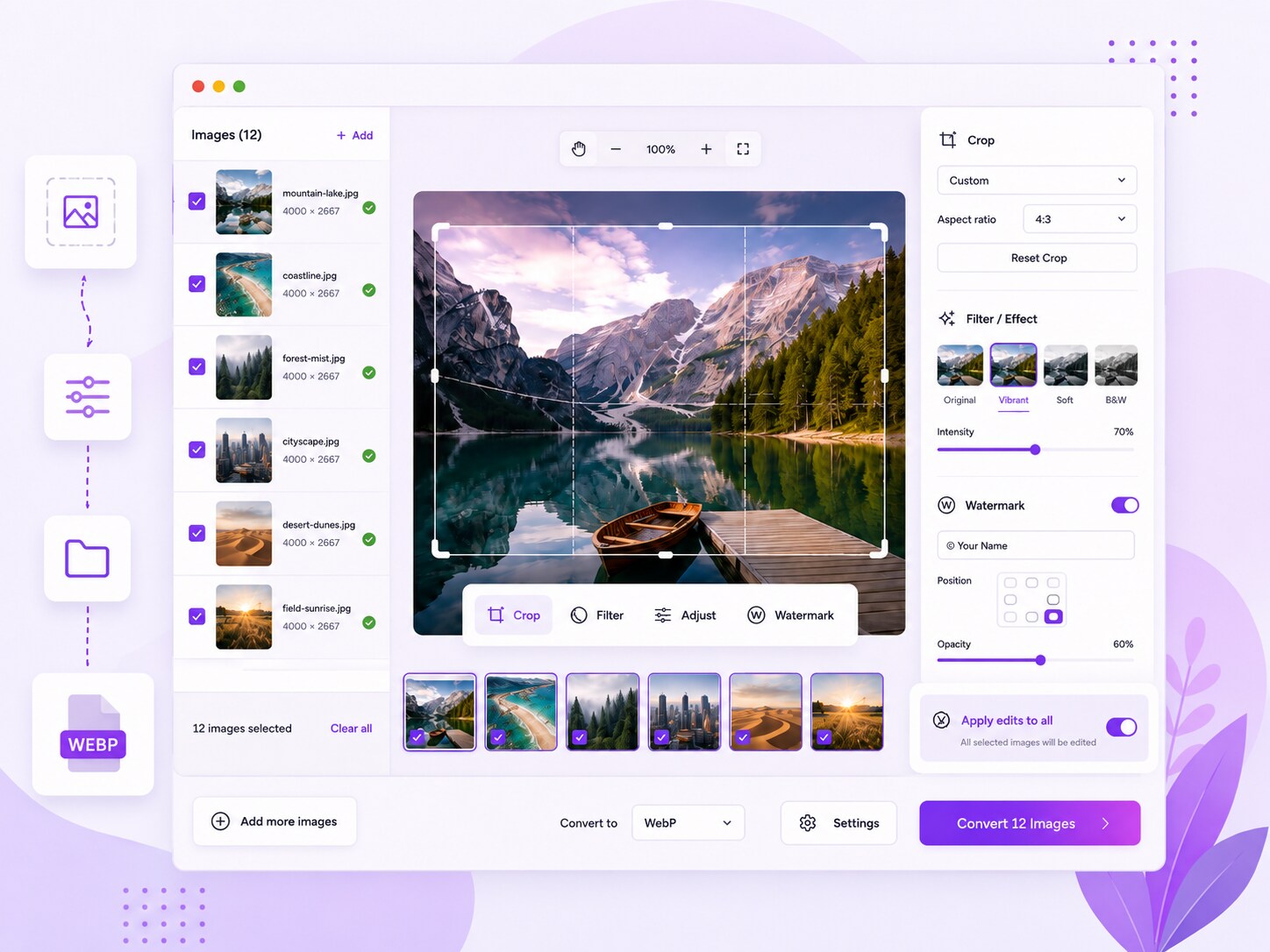This screenshot has width=1270, height=952.
Task: Open the Convert to WebP format dropdown
Action: coord(689,823)
